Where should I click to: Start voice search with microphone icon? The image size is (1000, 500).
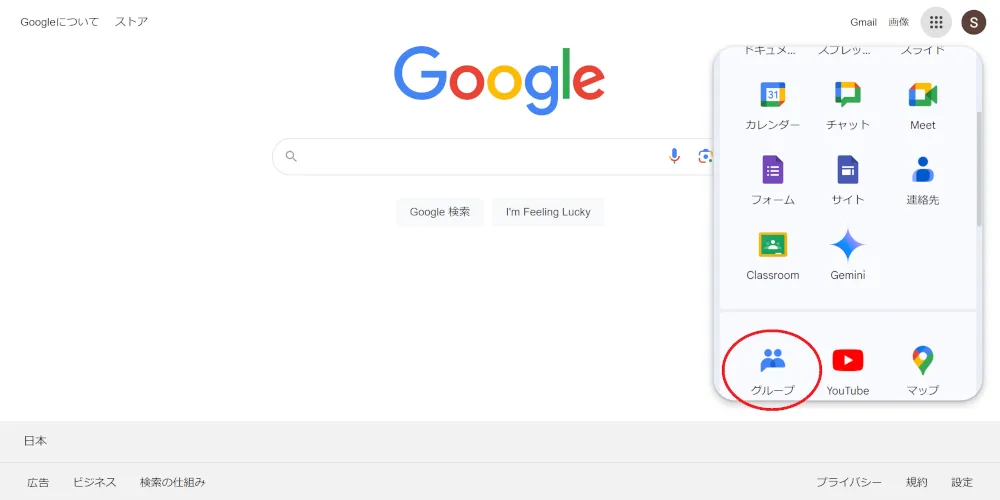point(675,156)
